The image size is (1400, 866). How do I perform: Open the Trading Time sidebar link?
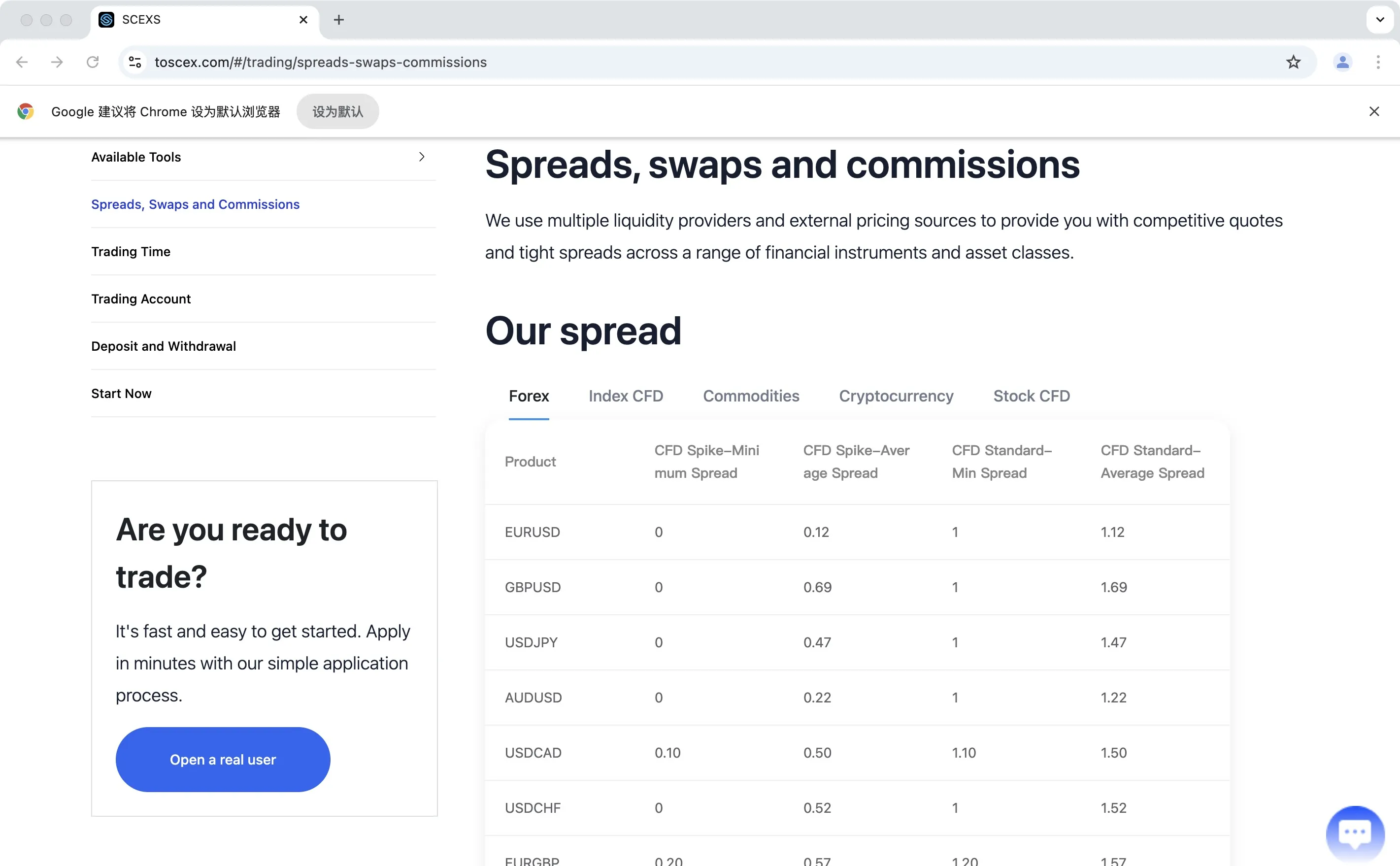tap(131, 251)
